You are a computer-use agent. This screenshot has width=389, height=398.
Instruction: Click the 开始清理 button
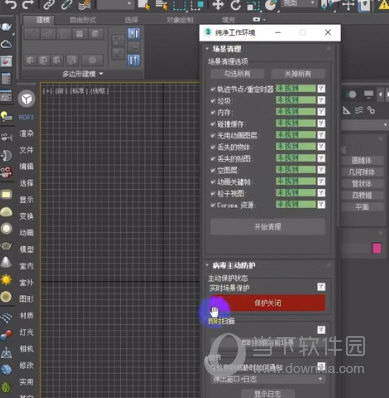[x=268, y=227]
